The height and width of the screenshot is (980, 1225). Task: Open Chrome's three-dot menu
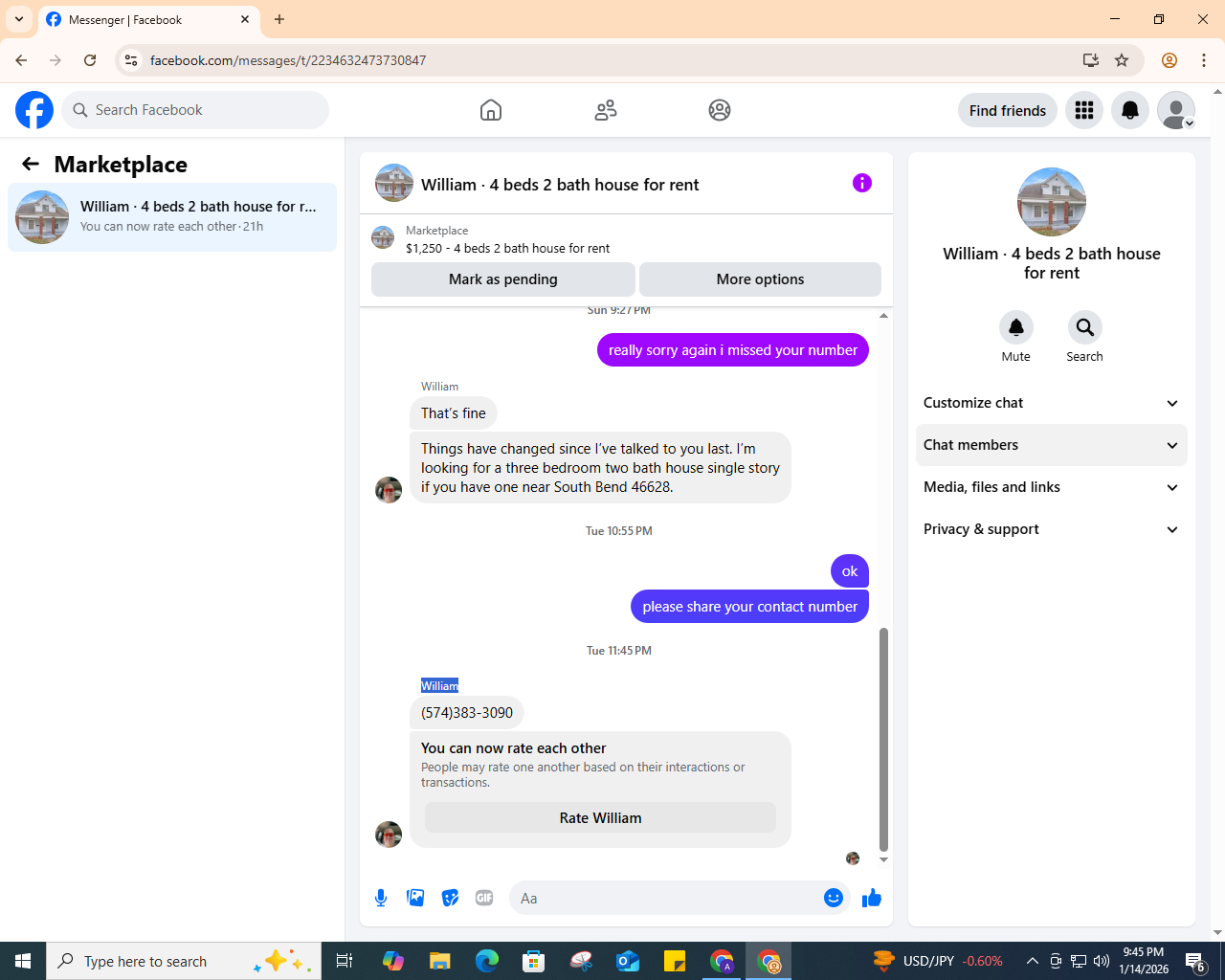1204,60
